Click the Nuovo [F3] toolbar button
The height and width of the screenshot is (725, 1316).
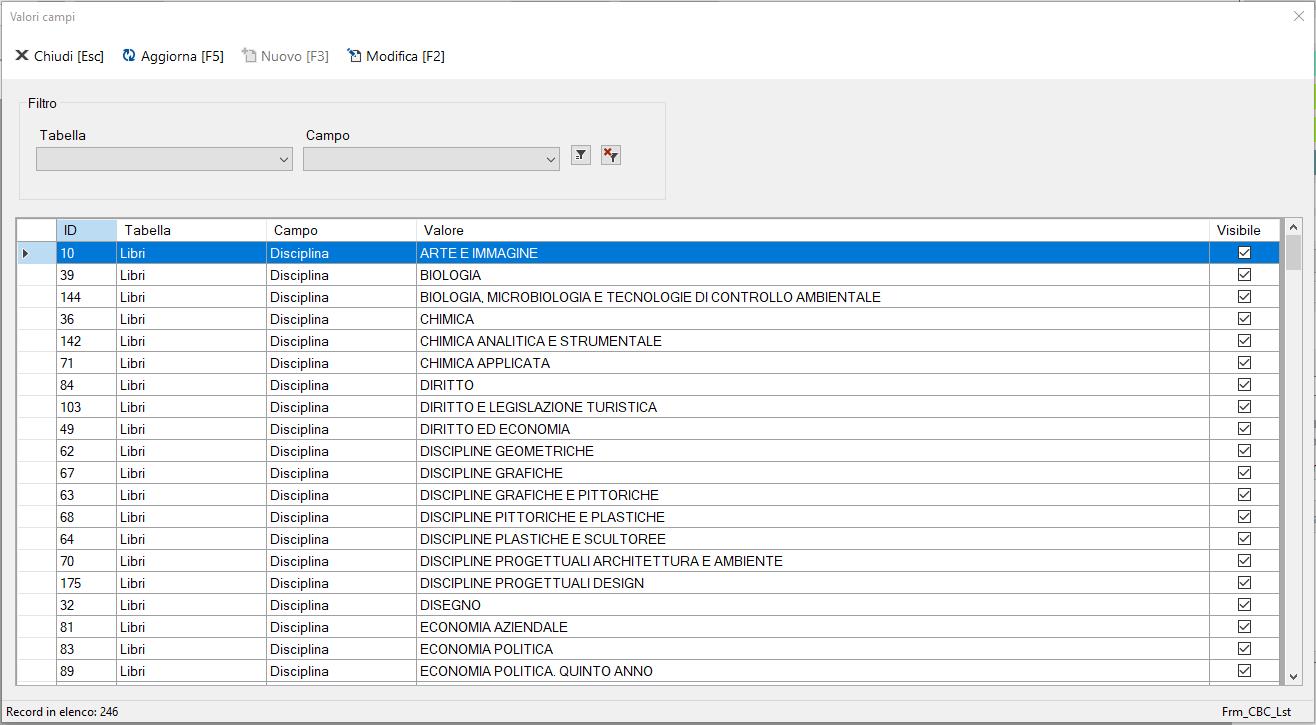[x=286, y=56]
